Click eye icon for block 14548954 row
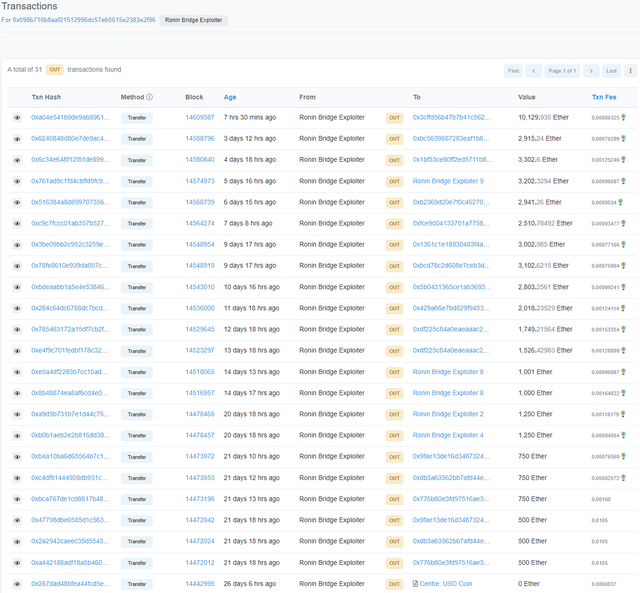 click(x=17, y=245)
